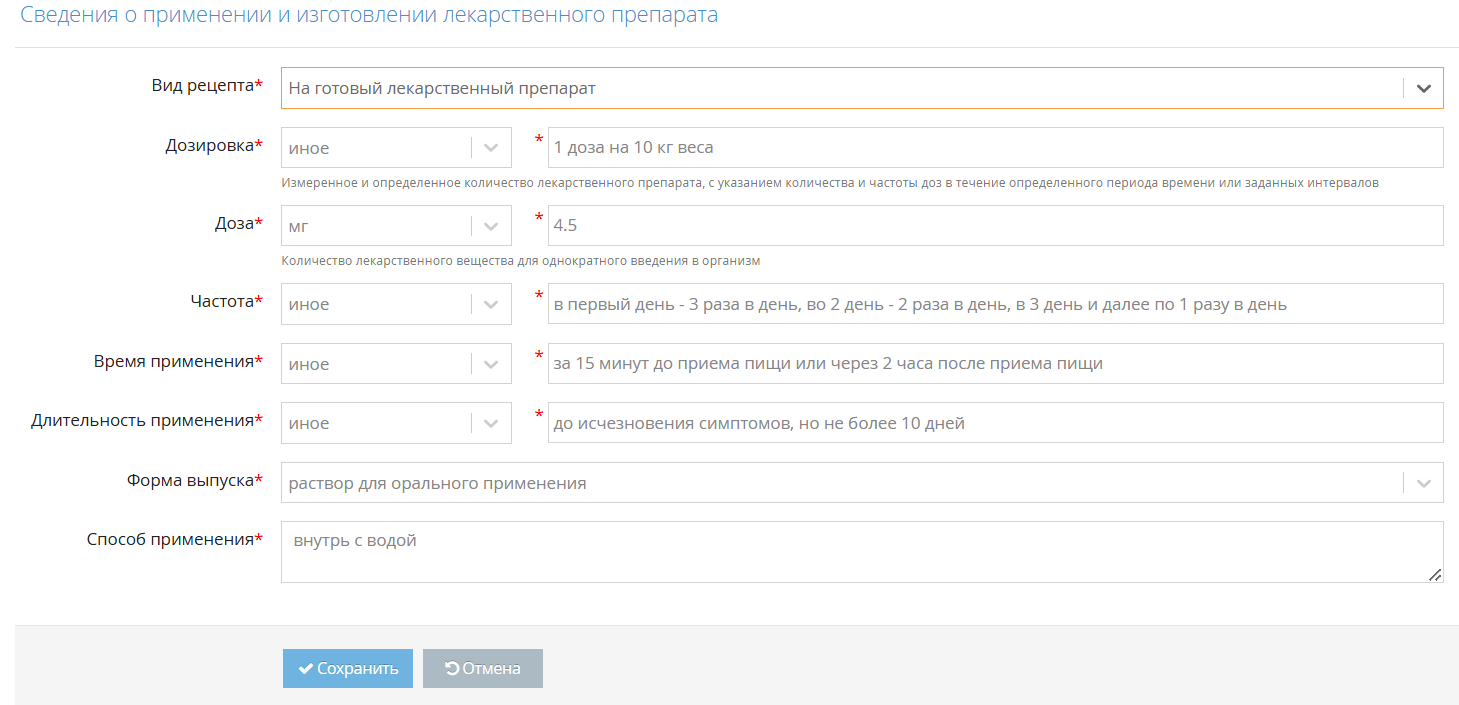Expand the Доза unit dropdown showing мг

tap(491, 226)
